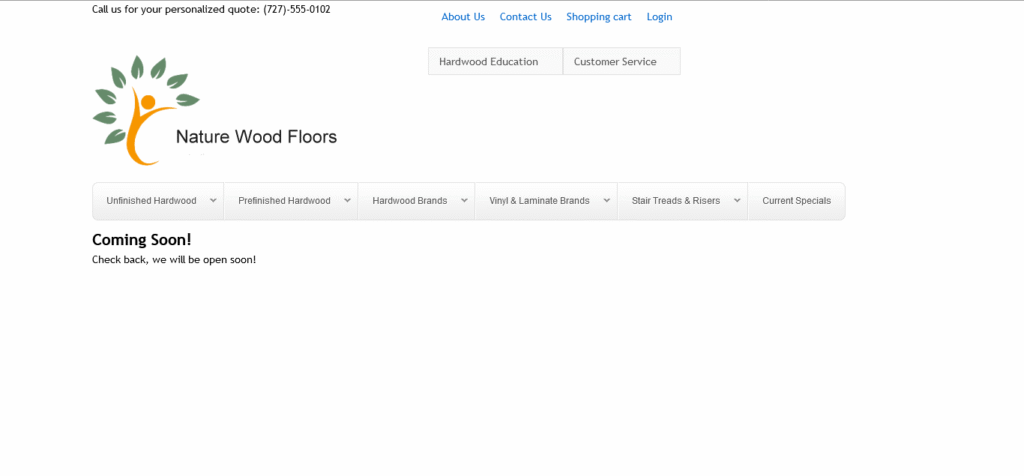Click the Unfinished Hardwood menu label
Viewport: 1024px width, 476px height.
[x=151, y=201]
